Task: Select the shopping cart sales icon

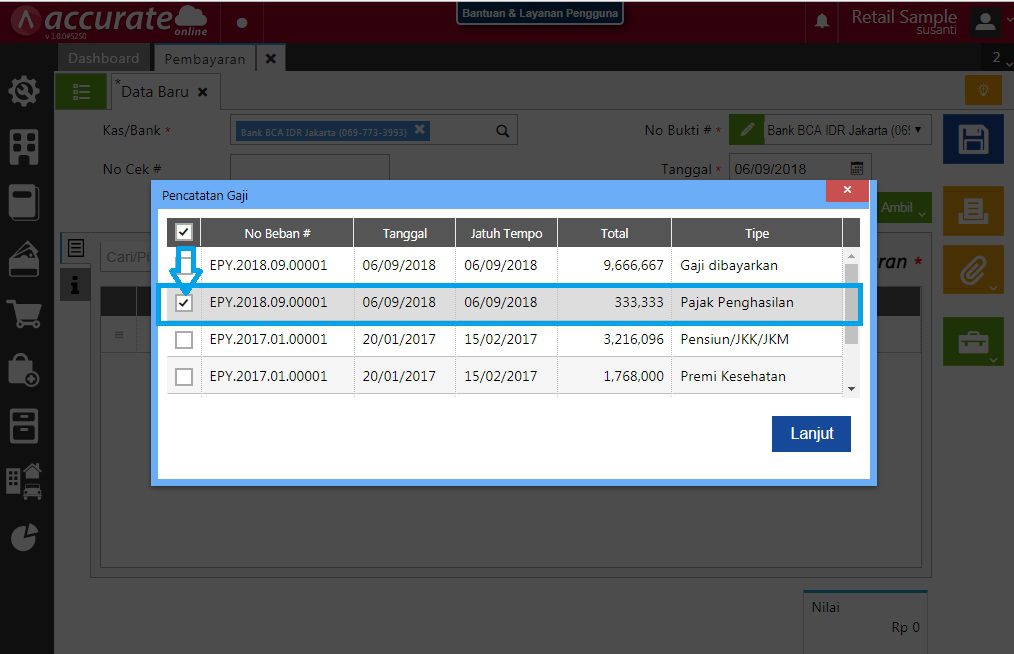Action: (x=24, y=313)
